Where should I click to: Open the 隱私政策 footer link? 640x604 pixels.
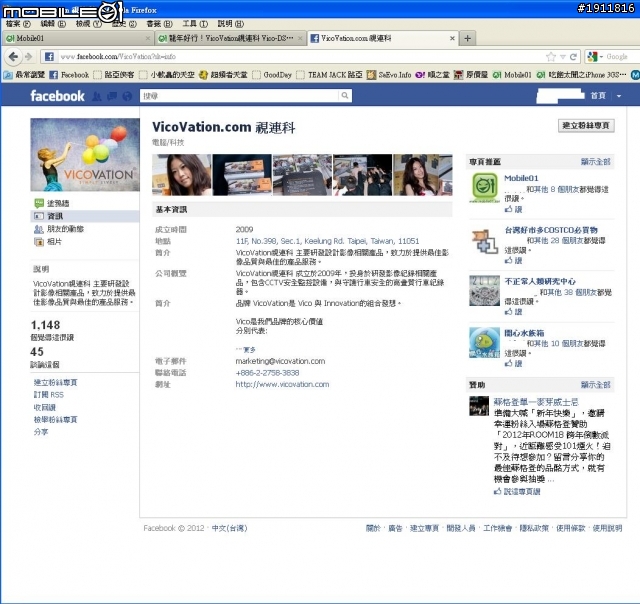(534, 528)
